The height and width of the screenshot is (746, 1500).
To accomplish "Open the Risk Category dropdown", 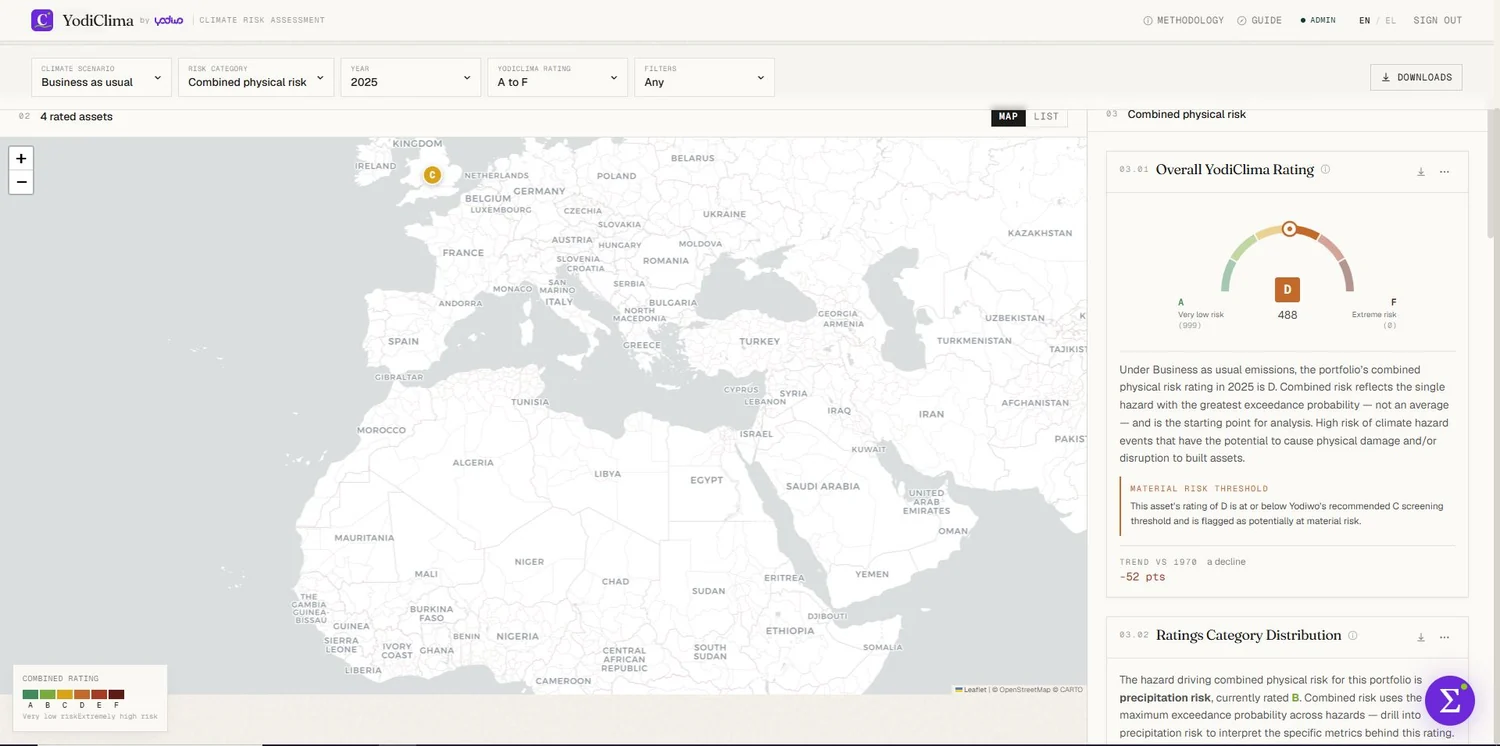I will (256, 77).
